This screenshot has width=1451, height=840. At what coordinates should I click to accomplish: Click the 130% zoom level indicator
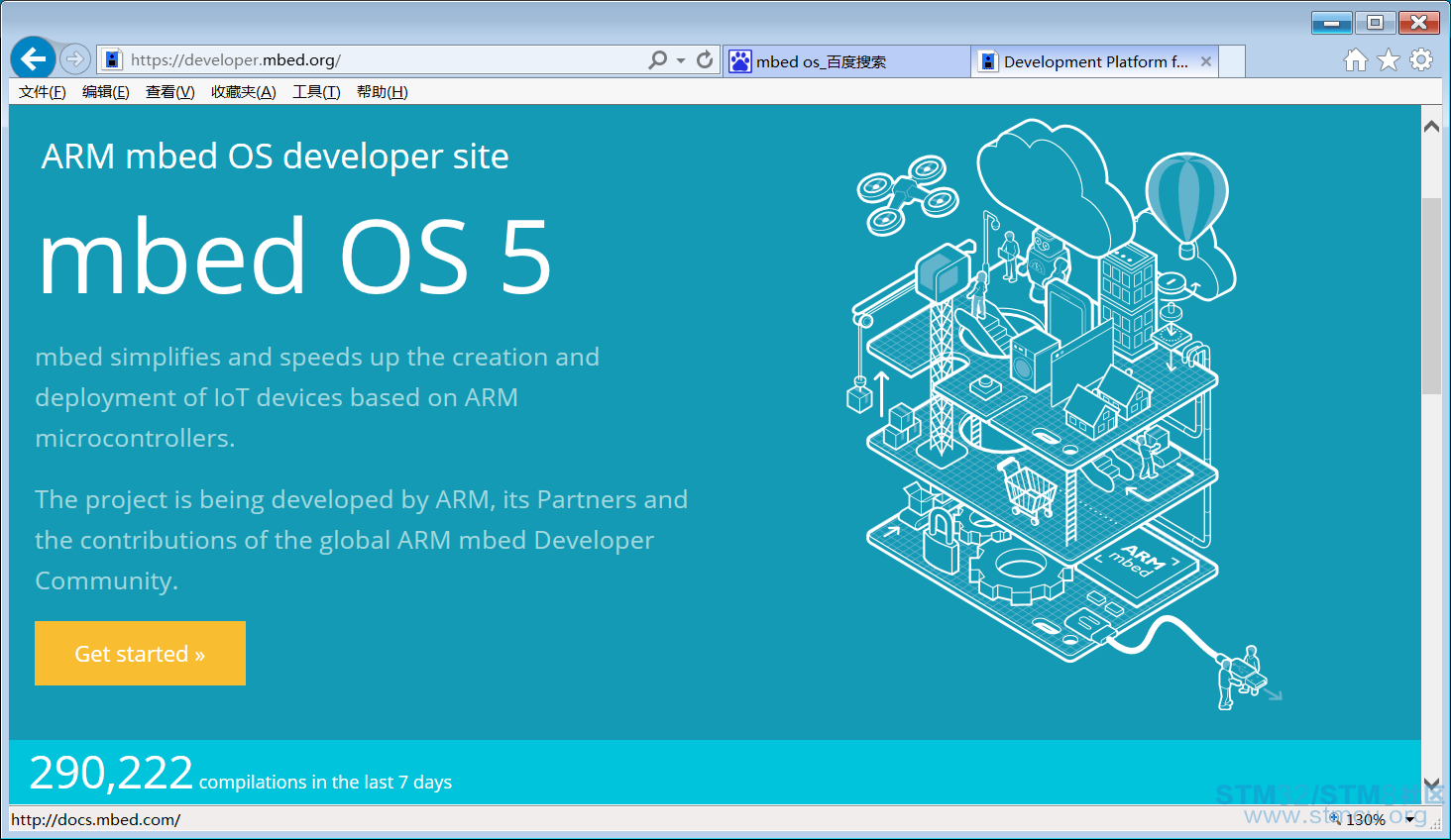tap(1366, 819)
